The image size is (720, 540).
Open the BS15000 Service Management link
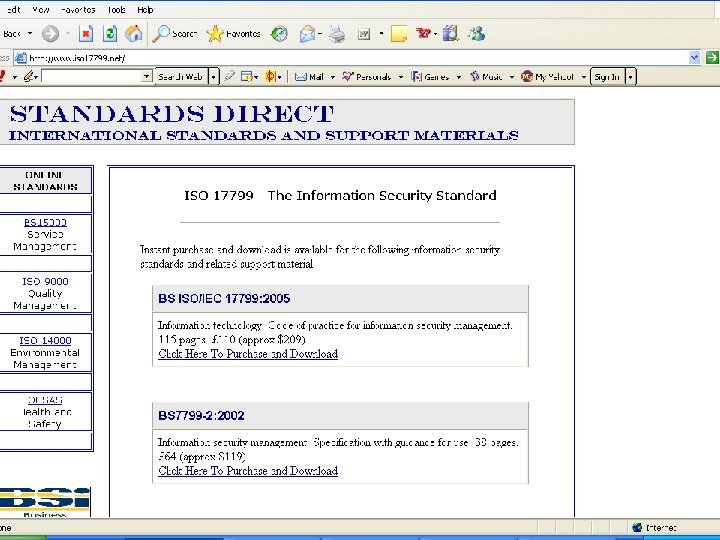(x=45, y=223)
